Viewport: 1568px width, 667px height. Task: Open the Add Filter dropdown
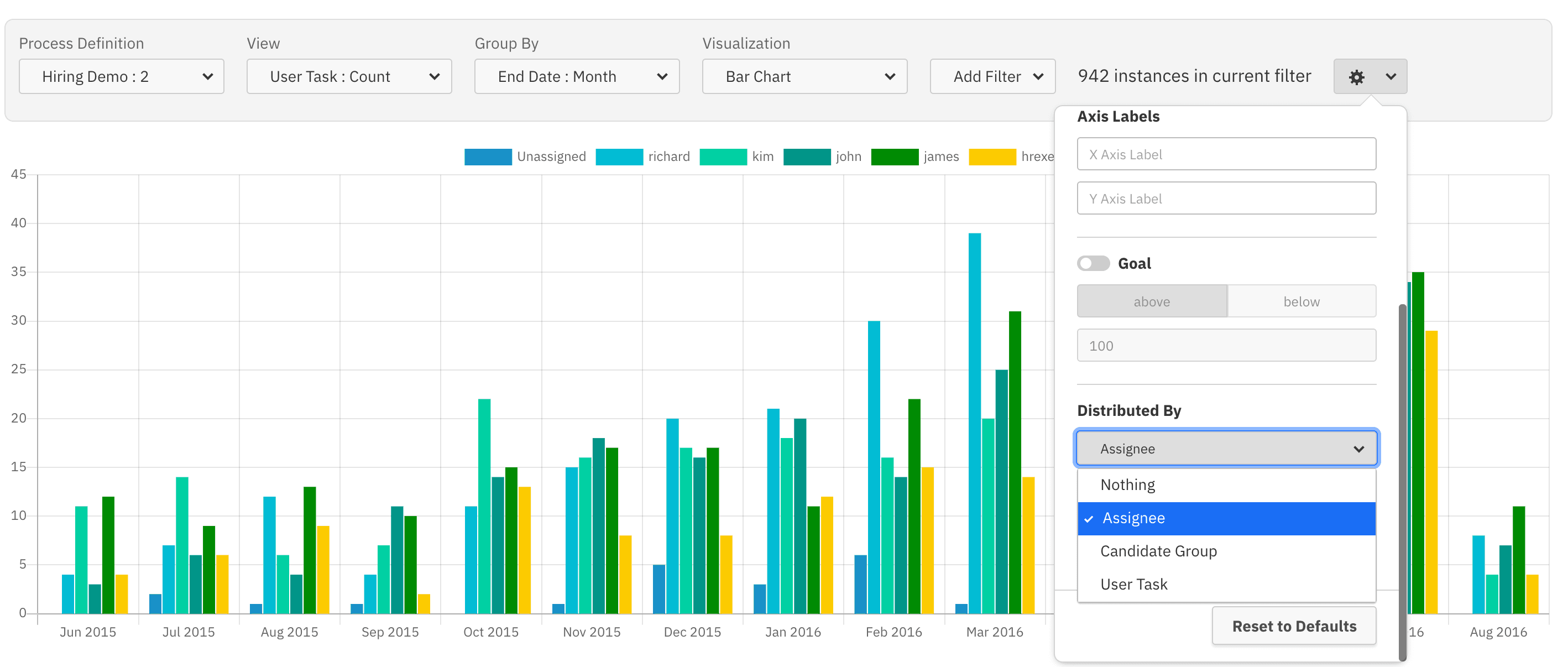[x=992, y=77]
